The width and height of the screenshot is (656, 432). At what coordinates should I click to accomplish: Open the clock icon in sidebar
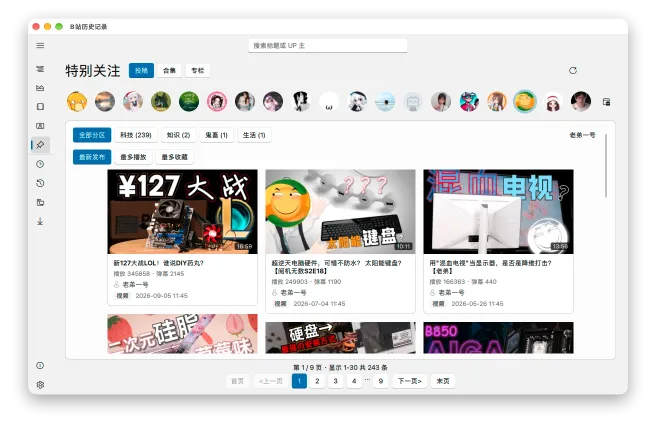click(x=40, y=164)
